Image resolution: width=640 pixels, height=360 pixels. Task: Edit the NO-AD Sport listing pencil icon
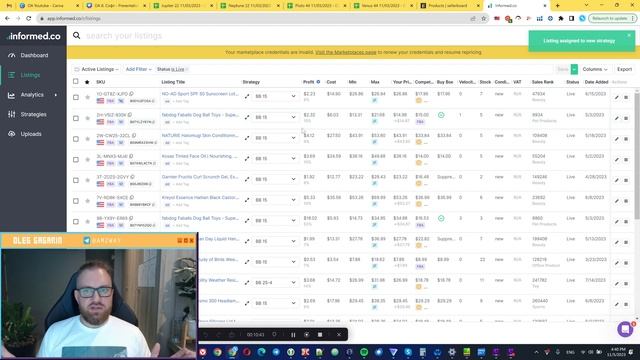(616, 98)
